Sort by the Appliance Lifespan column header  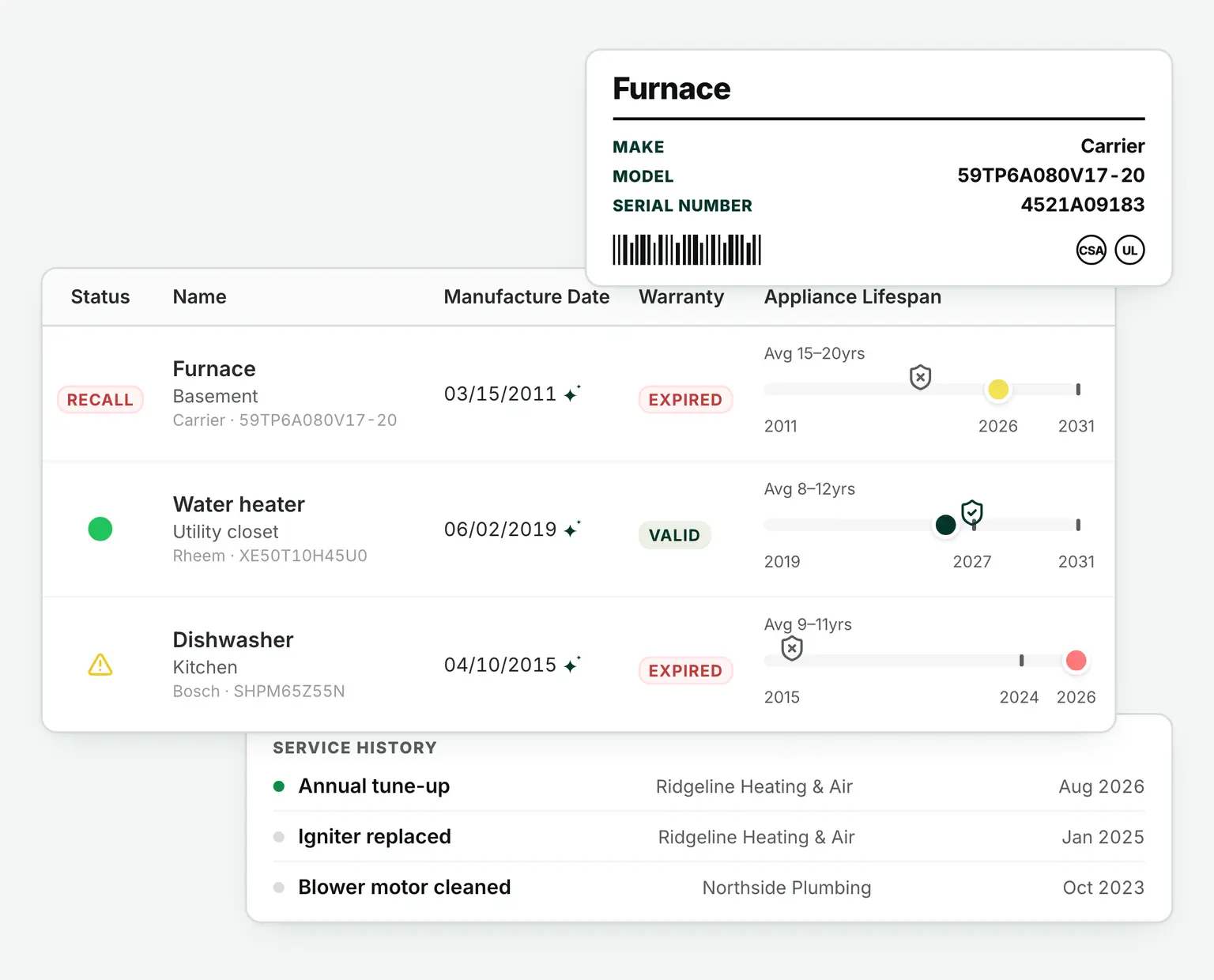pyautogui.click(x=853, y=297)
